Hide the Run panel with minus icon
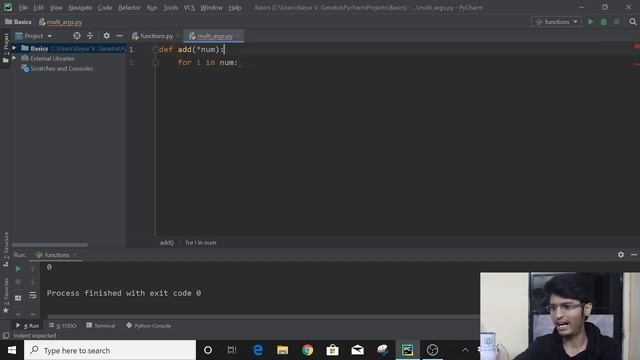Image resolution: width=640 pixels, height=360 pixels. [x=634, y=255]
